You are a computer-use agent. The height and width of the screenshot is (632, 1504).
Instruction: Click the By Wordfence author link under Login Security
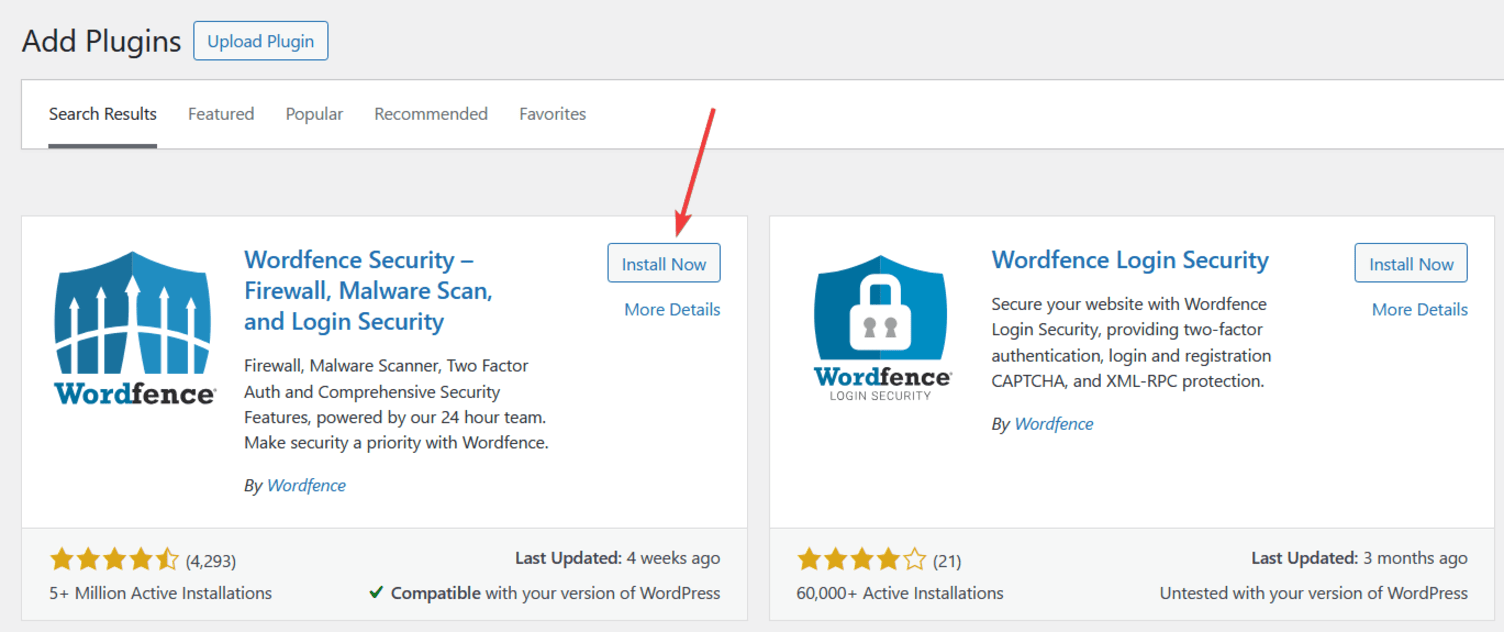pyautogui.click(x=1053, y=424)
